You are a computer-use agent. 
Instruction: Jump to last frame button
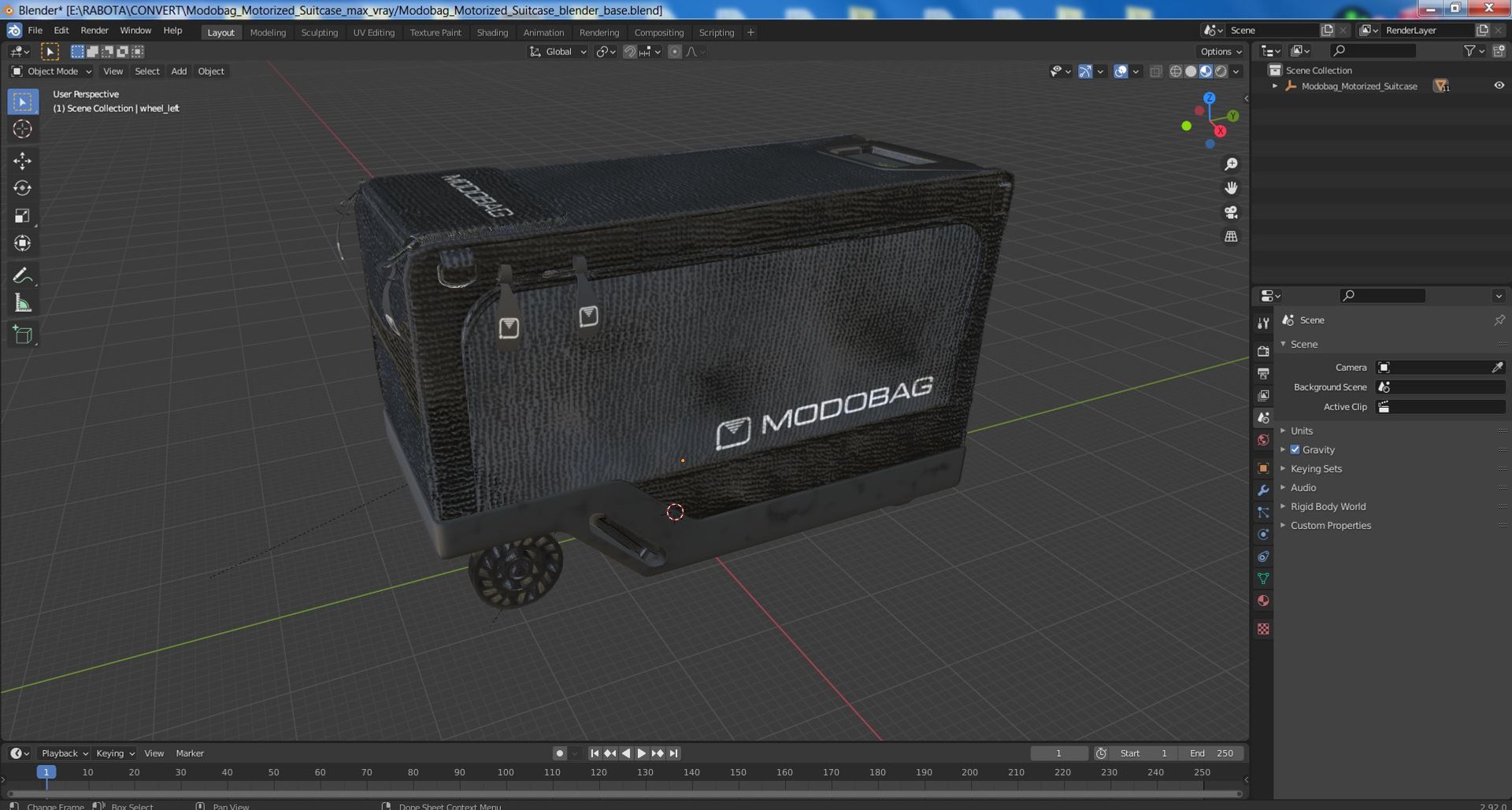pos(673,753)
